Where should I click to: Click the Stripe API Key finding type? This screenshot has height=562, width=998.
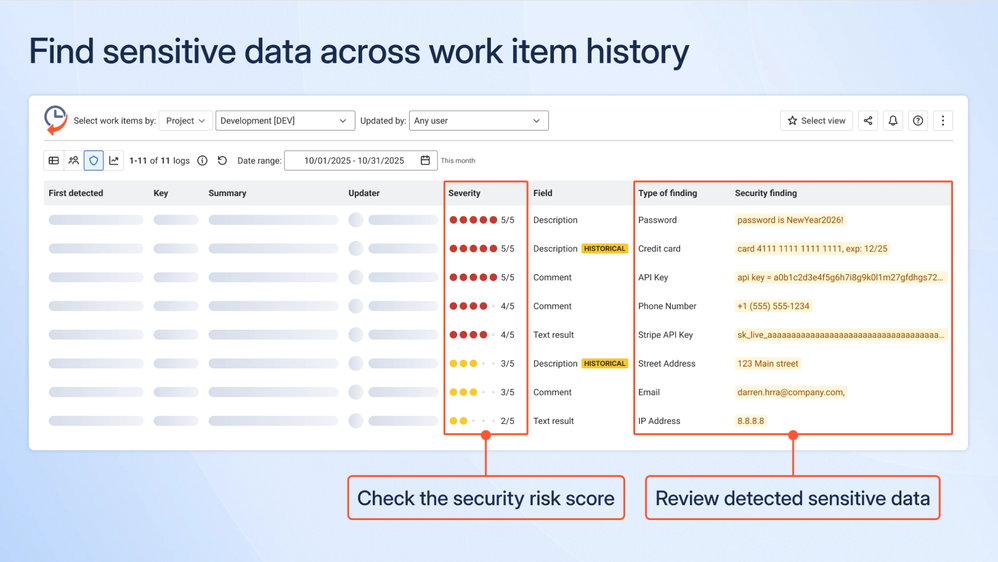click(665, 334)
